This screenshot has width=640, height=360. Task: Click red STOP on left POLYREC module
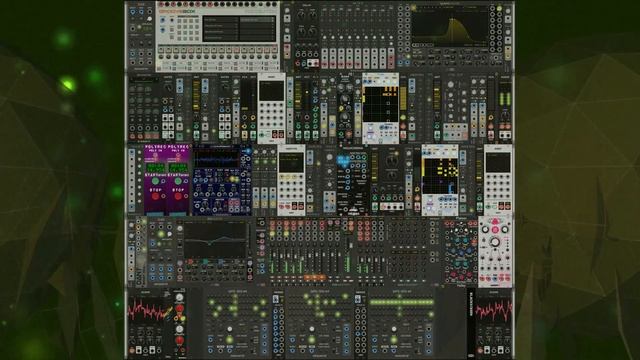[x=156, y=196]
